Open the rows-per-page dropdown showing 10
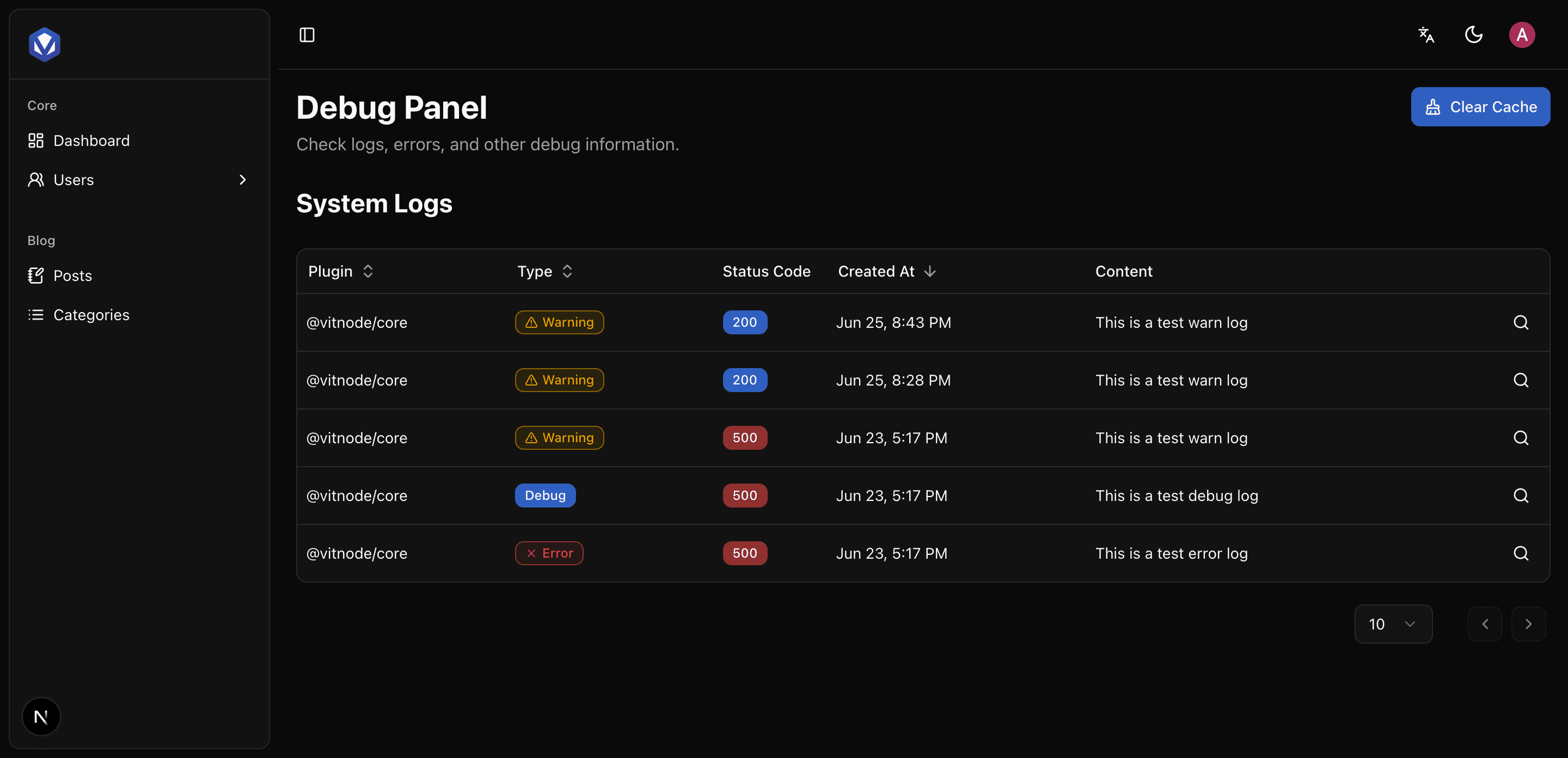Image resolution: width=1568 pixels, height=758 pixels. (1393, 624)
